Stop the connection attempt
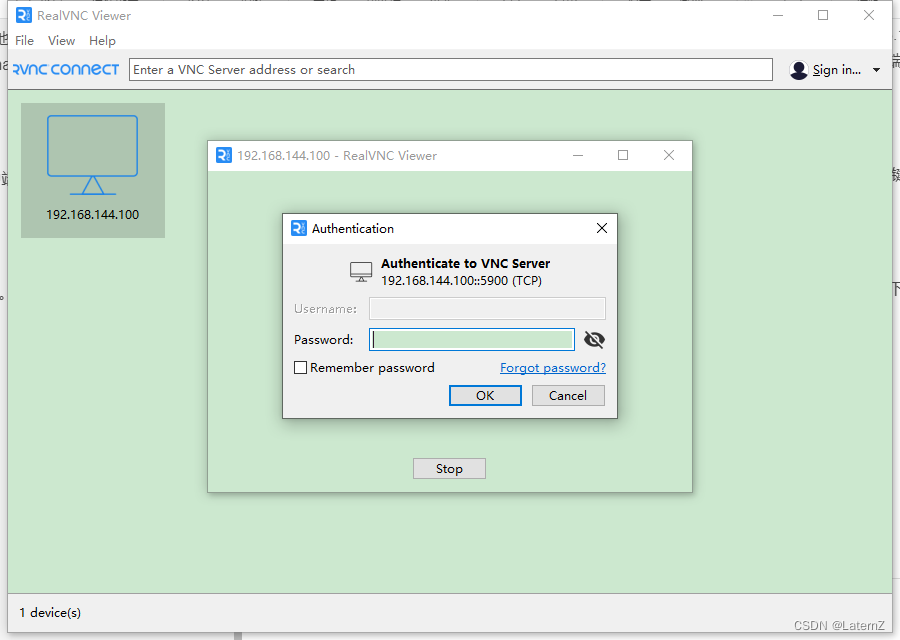 (449, 468)
